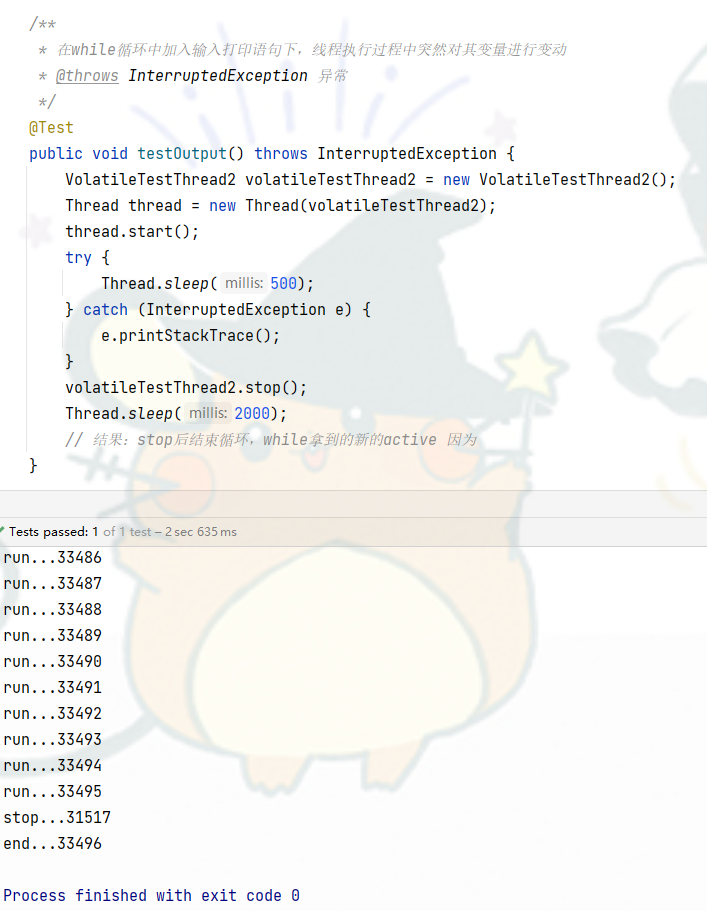This screenshot has height=911, width=707.
Task: Click 'new VolatileTestThread2()' constructor call
Action: tap(555, 180)
